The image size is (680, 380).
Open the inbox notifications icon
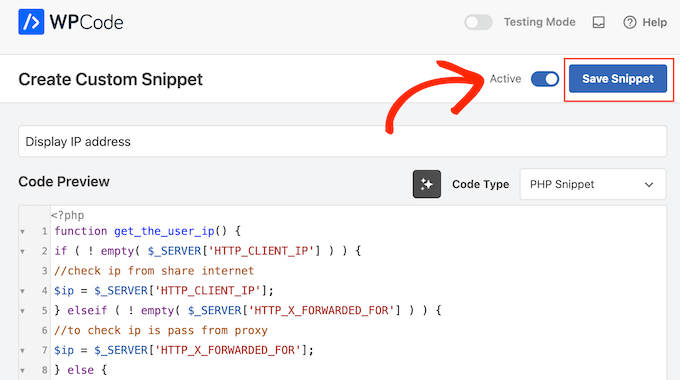point(598,22)
